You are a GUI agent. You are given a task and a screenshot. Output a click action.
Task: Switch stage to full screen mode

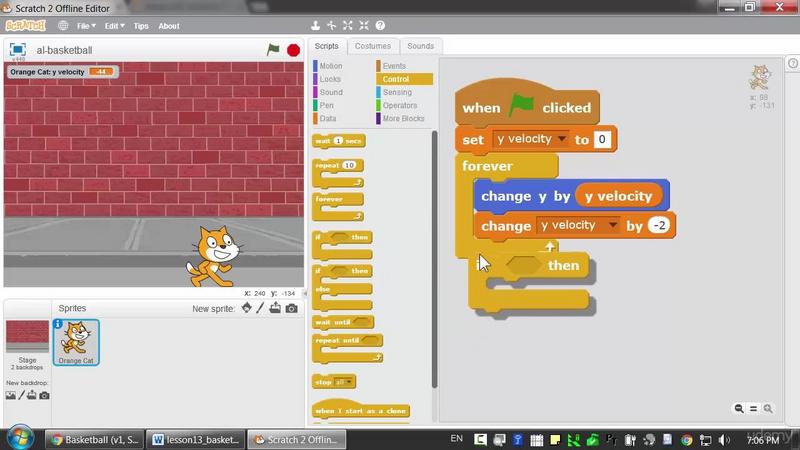click(x=17, y=49)
